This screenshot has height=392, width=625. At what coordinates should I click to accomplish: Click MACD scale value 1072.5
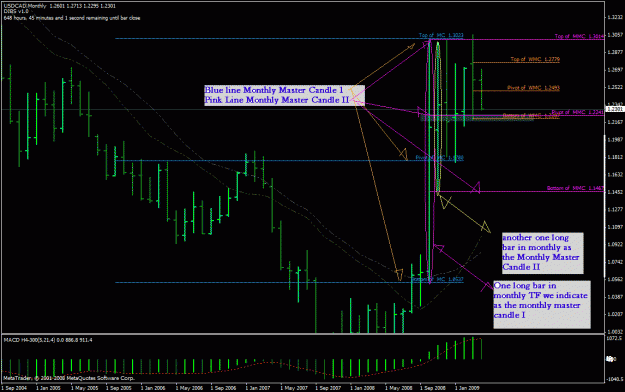click(x=615, y=338)
